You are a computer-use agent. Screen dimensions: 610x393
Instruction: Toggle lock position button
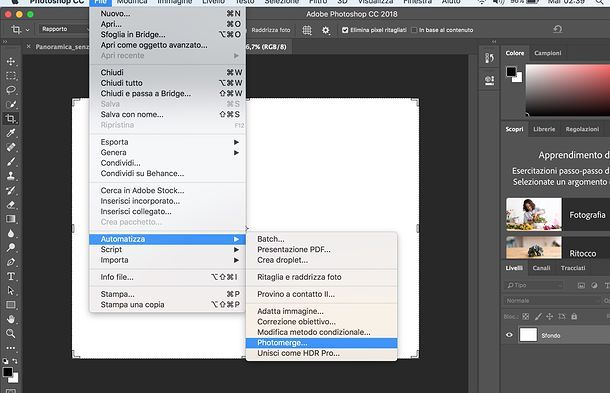(x=550, y=317)
